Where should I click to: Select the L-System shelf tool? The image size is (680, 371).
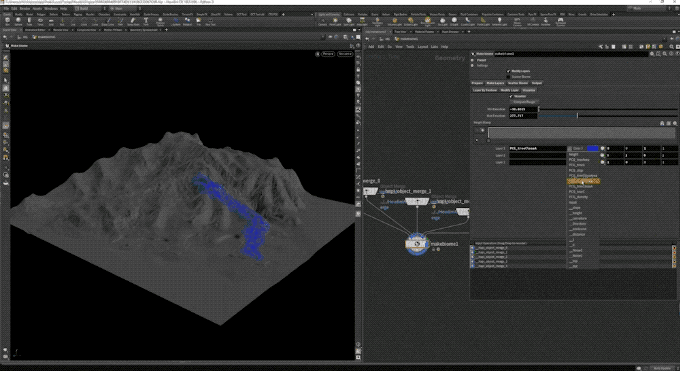click(176, 21)
